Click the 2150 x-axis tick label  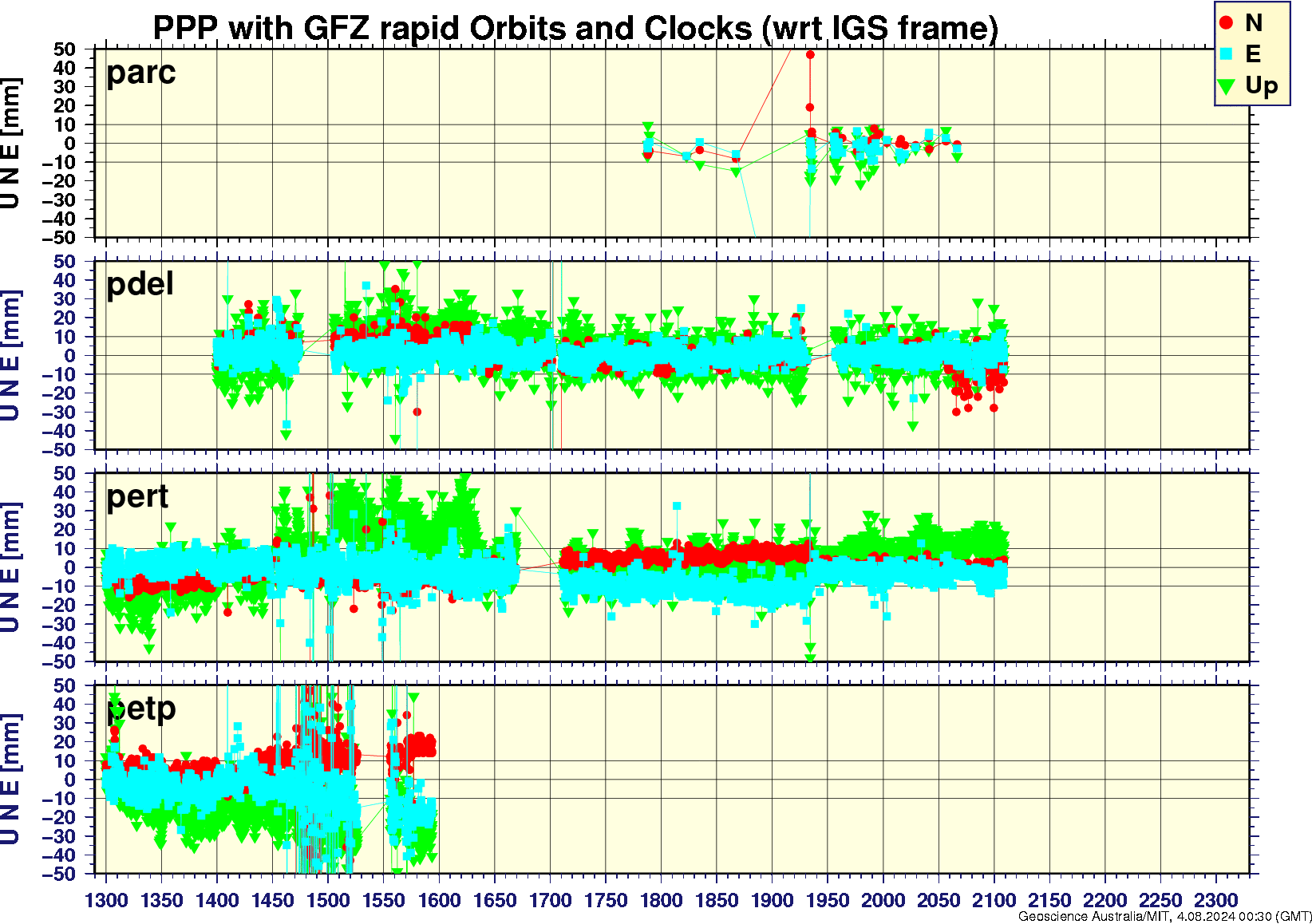(x=1049, y=900)
